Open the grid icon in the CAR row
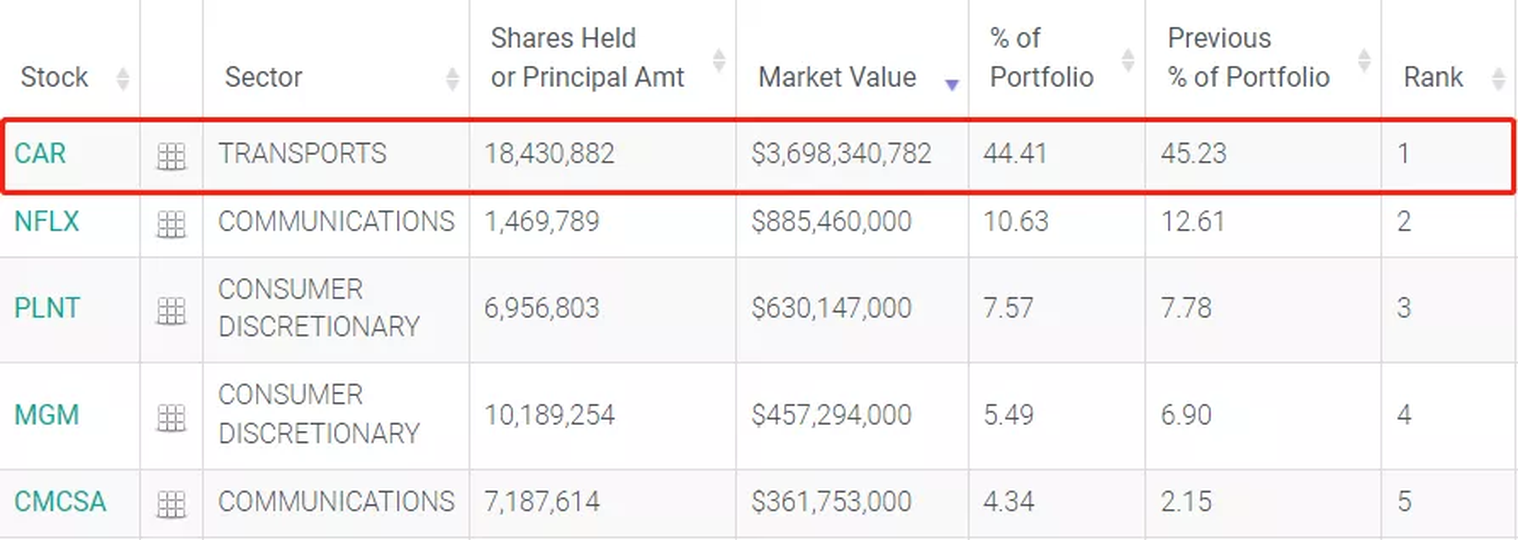 (171, 156)
